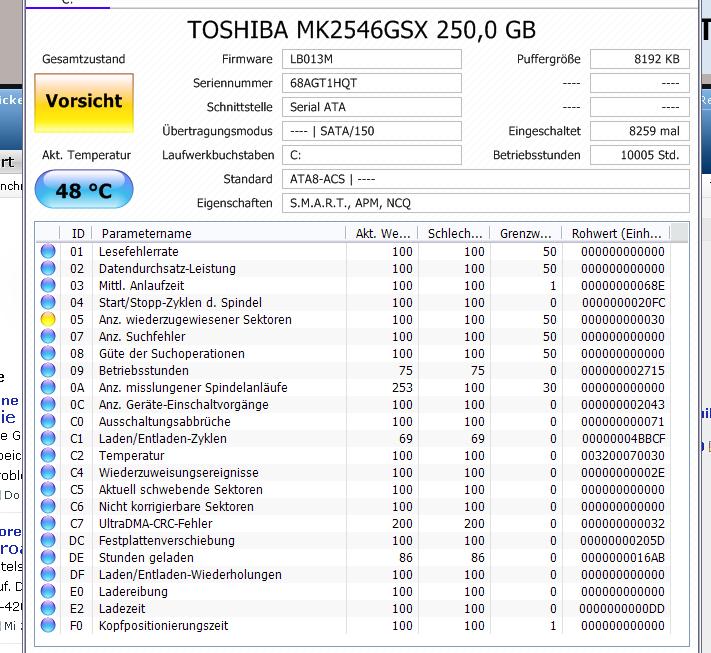
Task: Select the Wiederzuweisungsereignisse parameter name
Action: click(x=179, y=473)
